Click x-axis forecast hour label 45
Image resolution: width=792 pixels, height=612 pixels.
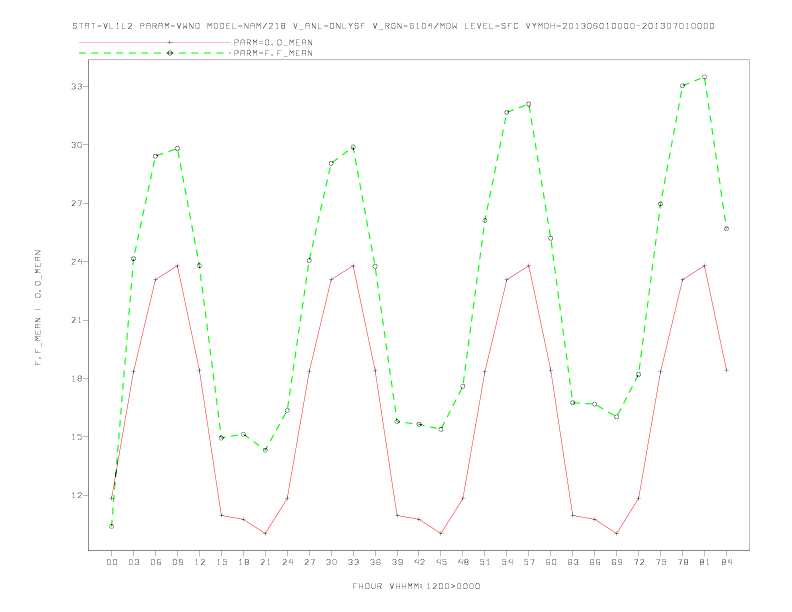[x=441, y=562]
